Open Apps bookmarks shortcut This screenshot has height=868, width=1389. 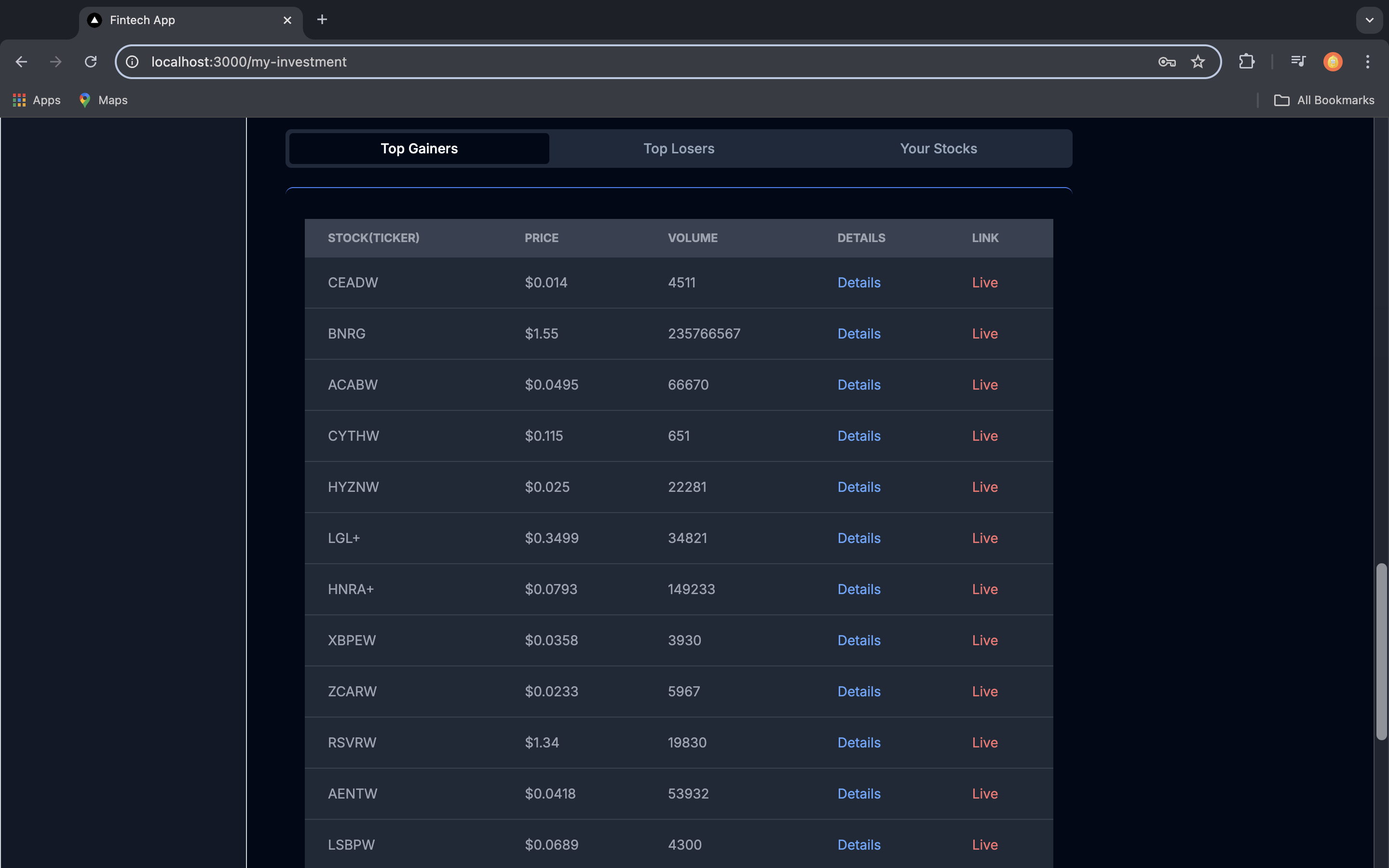coord(37,100)
